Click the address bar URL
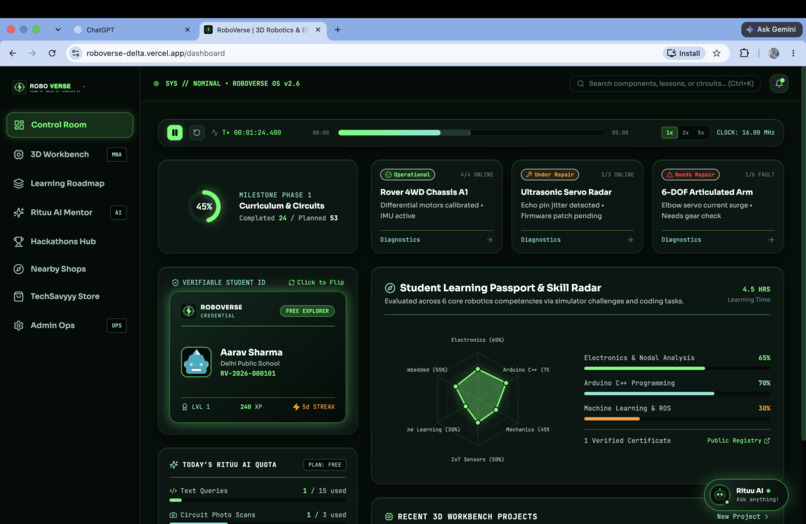The image size is (806, 524). [155, 53]
